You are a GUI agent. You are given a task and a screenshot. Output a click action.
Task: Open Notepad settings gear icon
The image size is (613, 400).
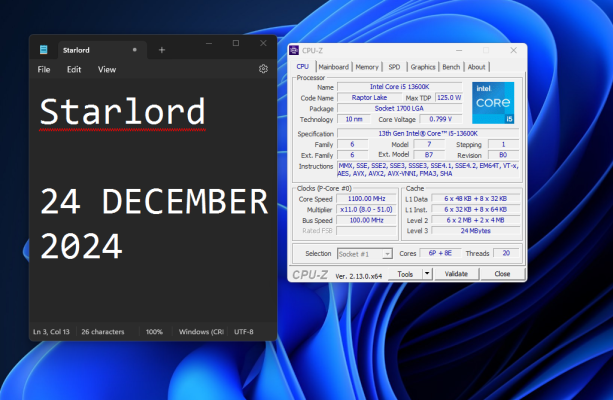click(x=263, y=69)
